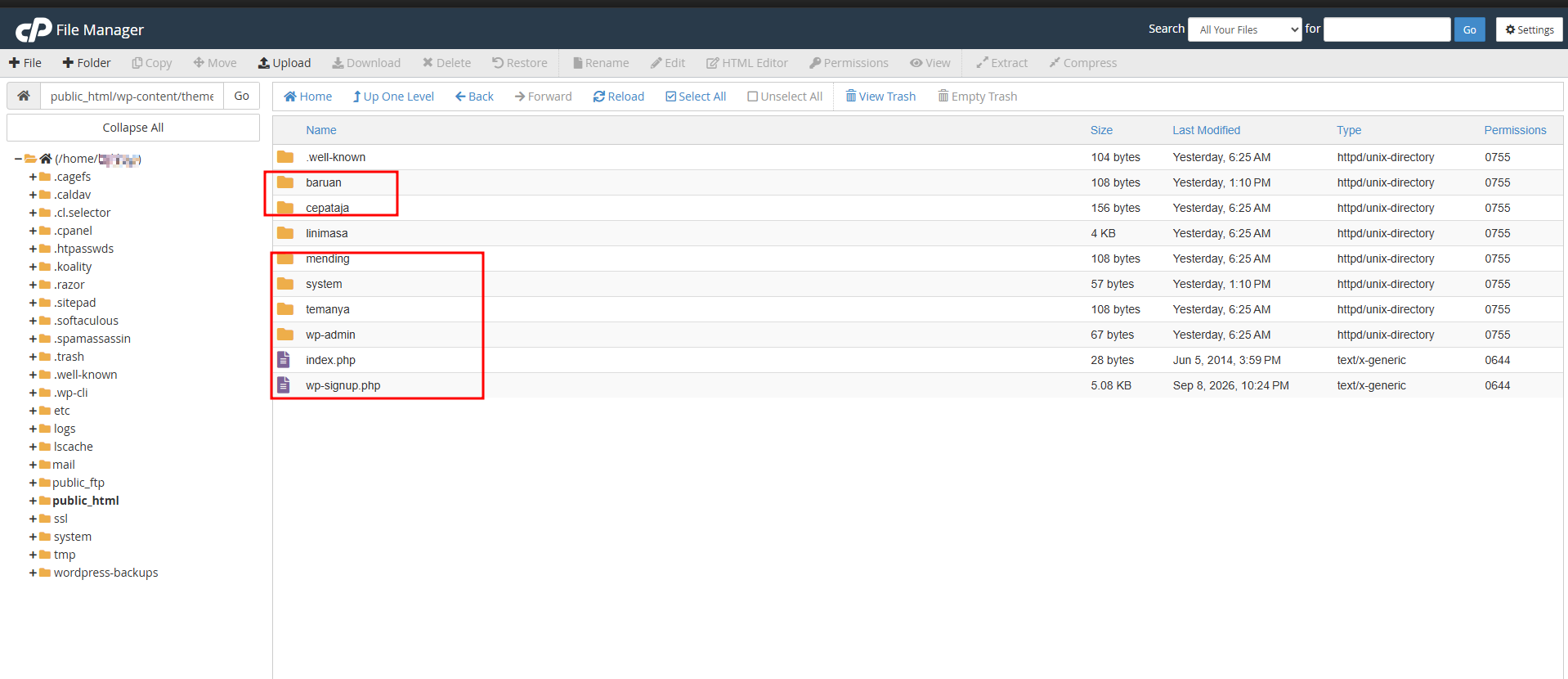Expand the .cagefs tree folder
1568x679 pixels.
coord(34,177)
